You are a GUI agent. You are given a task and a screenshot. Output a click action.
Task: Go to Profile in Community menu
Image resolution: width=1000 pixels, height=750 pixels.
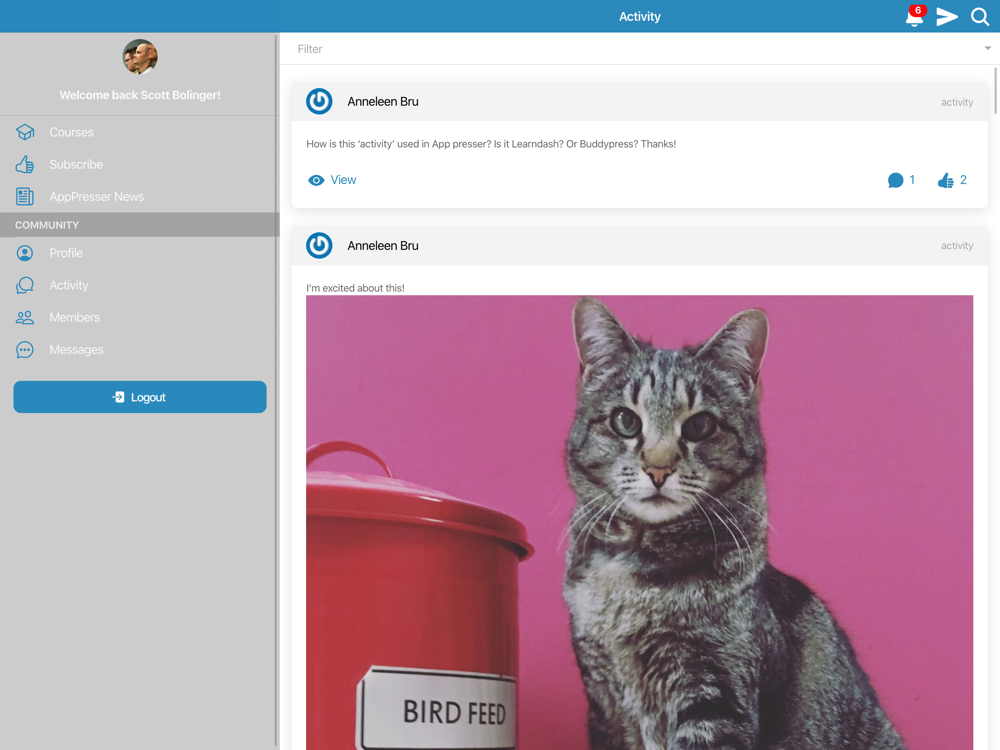tap(140, 253)
